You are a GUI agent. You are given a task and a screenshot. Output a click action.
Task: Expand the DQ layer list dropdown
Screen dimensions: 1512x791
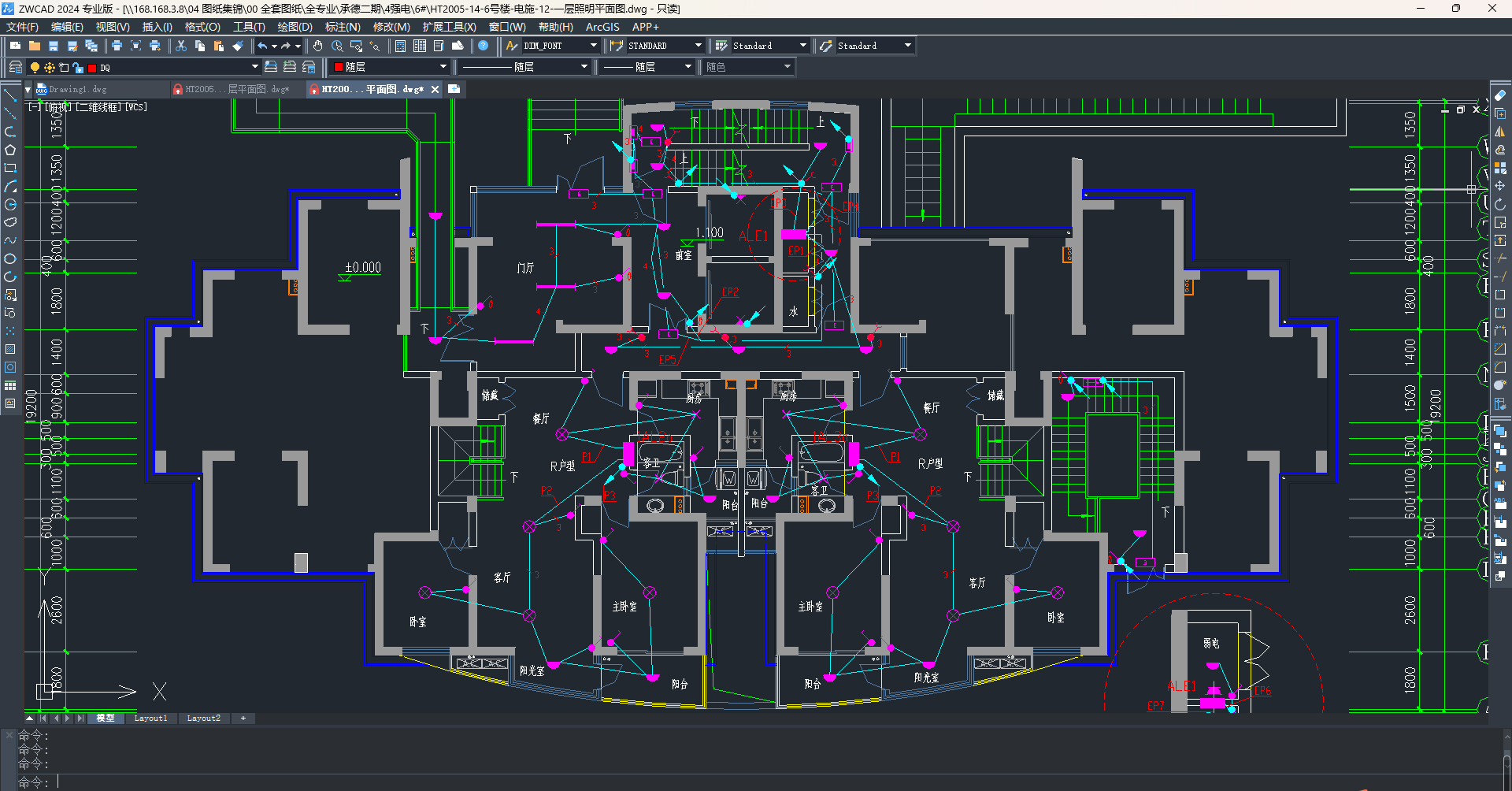pyautogui.click(x=254, y=67)
